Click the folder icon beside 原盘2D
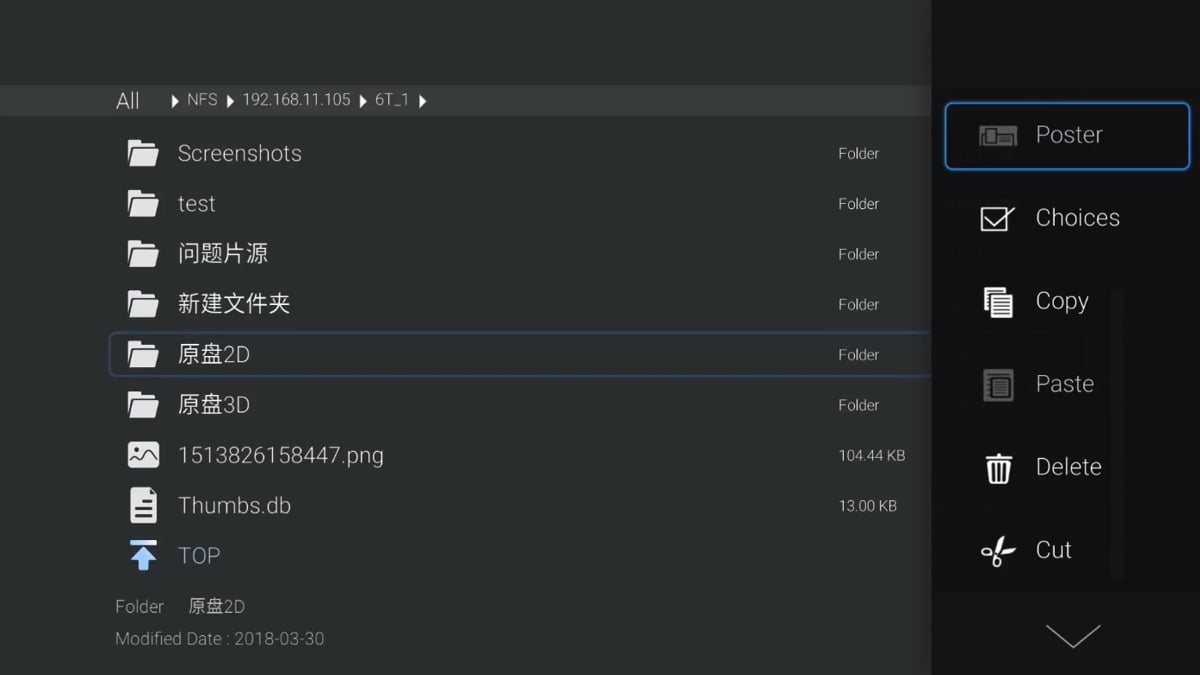The width and height of the screenshot is (1200, 675). click(x=143, y=354)
